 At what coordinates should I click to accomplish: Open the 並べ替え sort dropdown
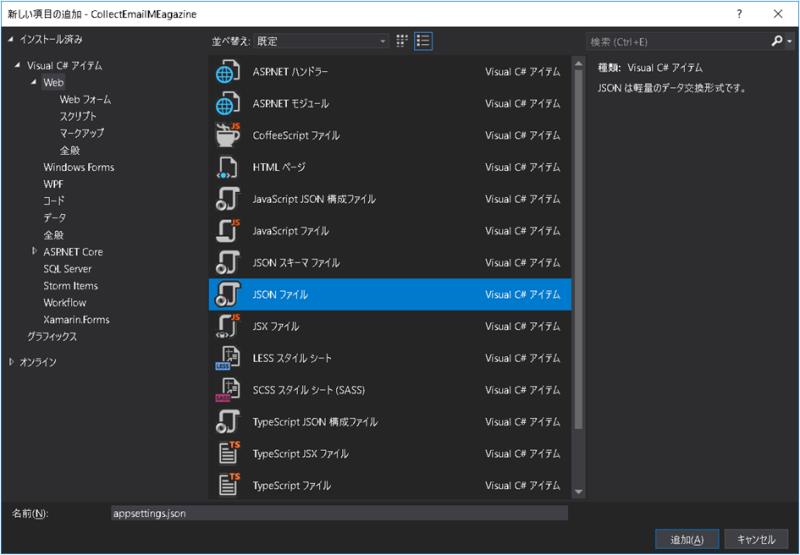pos(321,41)
